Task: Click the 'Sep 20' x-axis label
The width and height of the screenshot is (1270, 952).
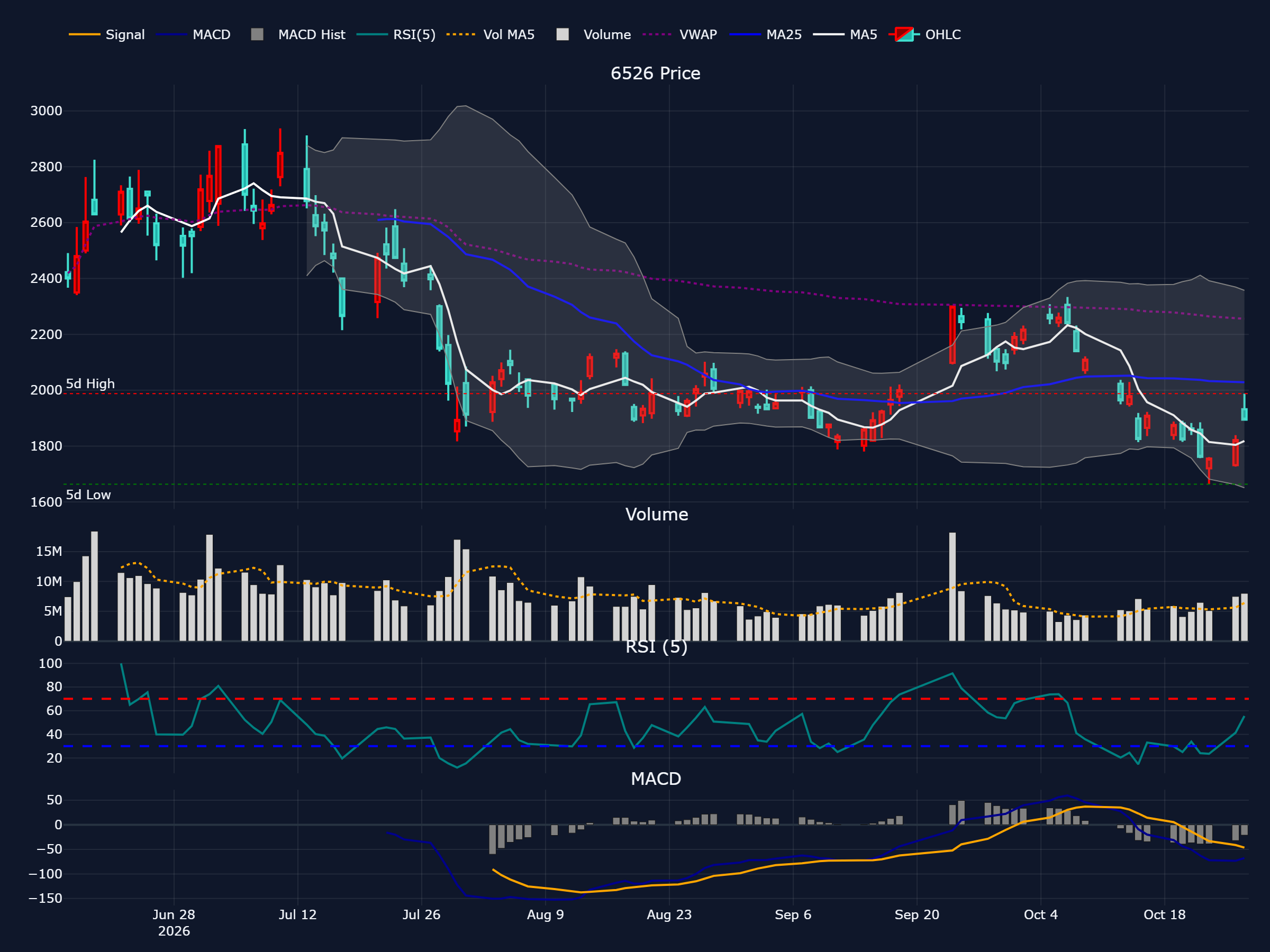Action: pyautogui.click(x=917, y=914)
